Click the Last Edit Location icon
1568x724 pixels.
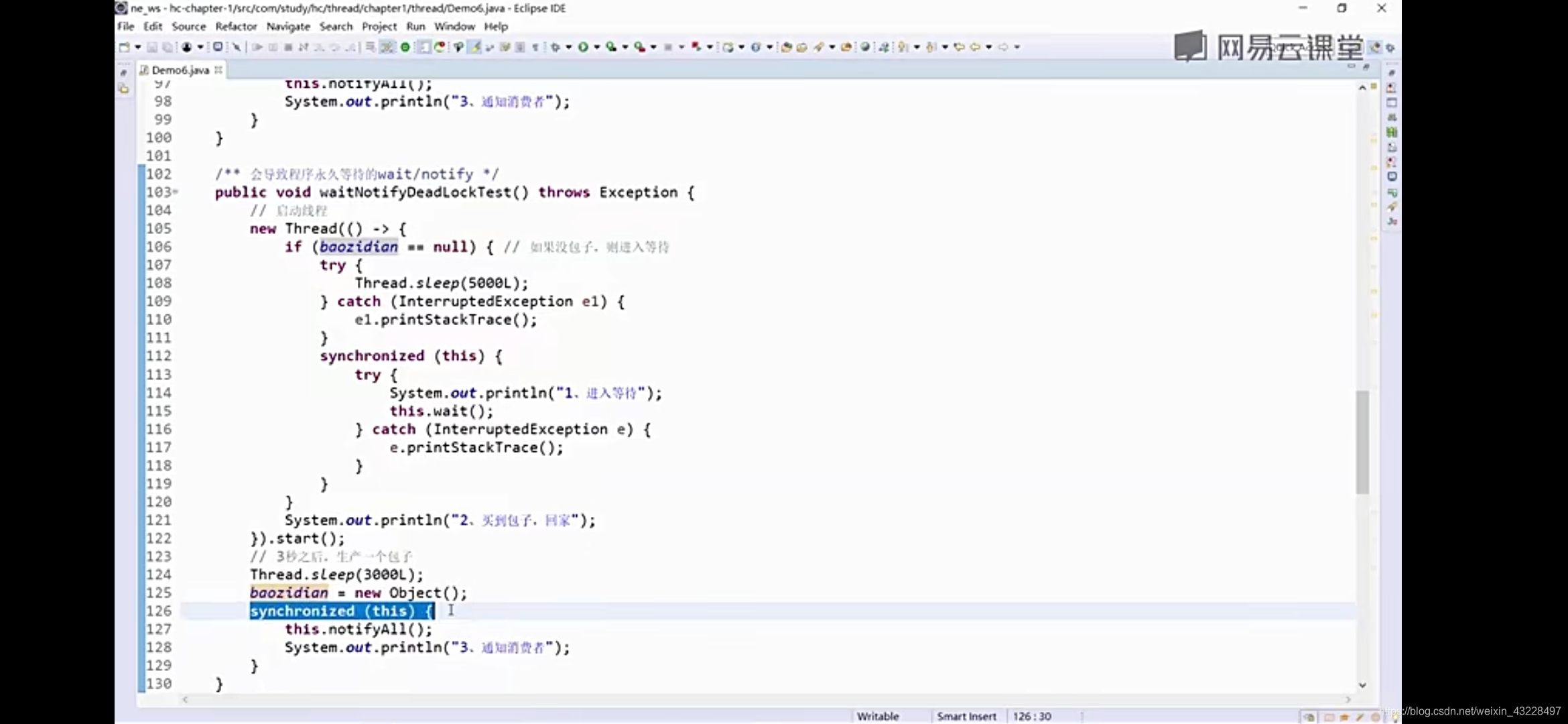coord(959,47)
